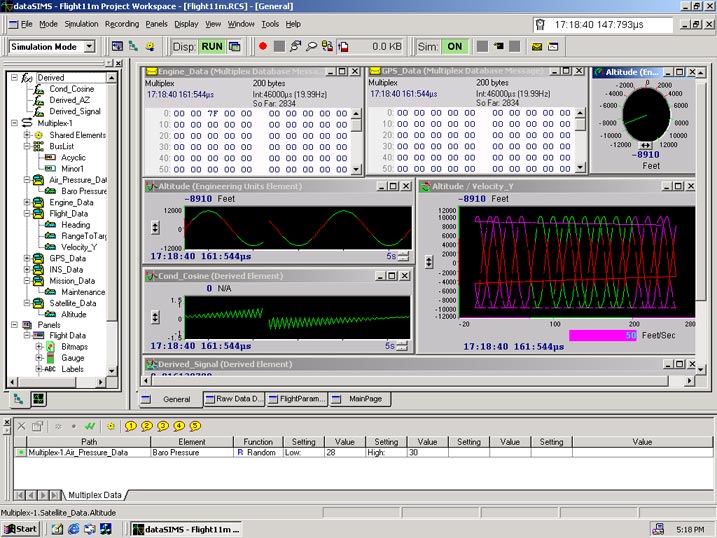This screenshot has height=538, width=717.
Task: Click the 5s time-span stepper on Cond_Cosine graph
Action: click(402, 346)
